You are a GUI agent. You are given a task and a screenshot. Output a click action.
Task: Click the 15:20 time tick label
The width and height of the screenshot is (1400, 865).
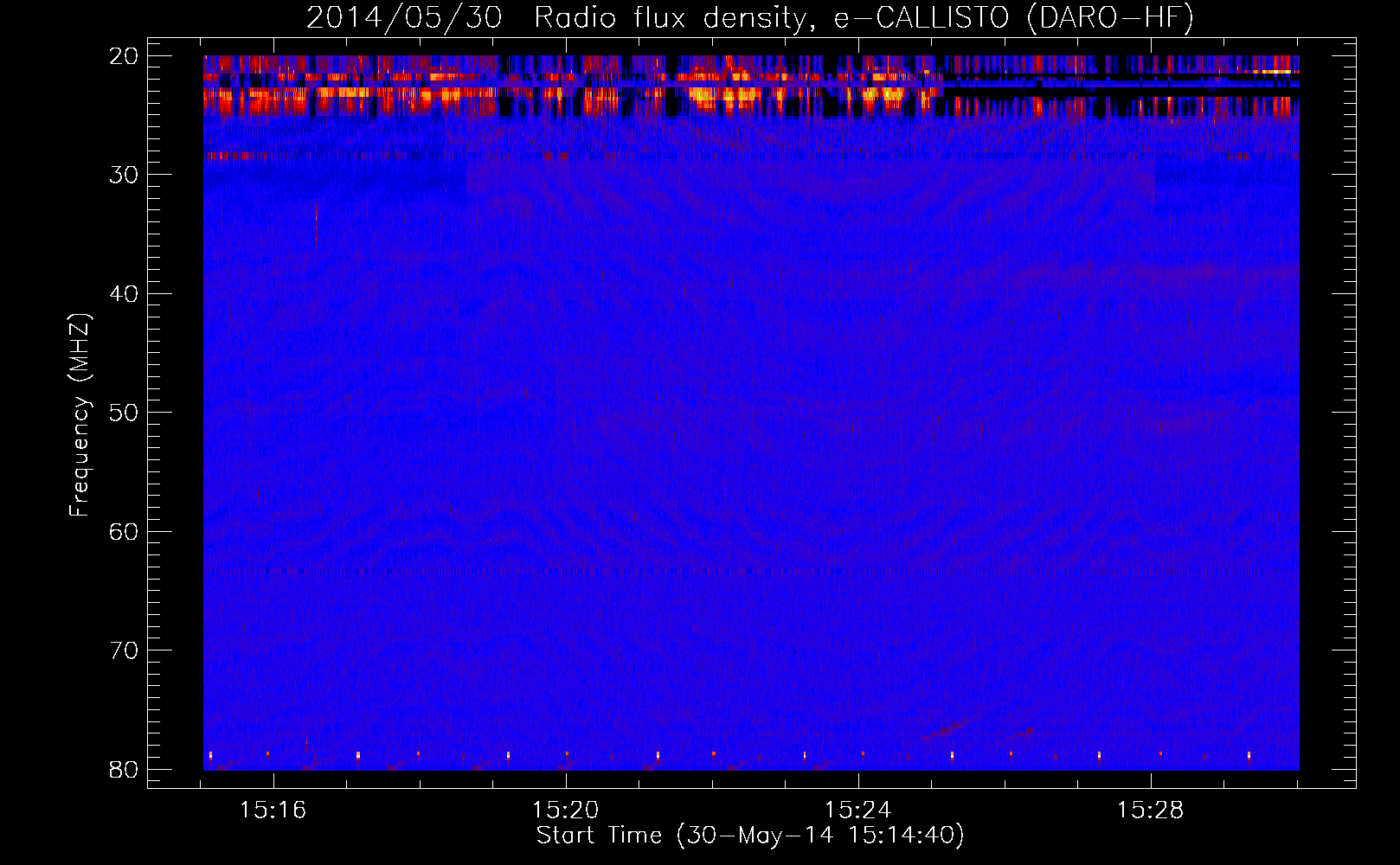[x=566, y=811]
